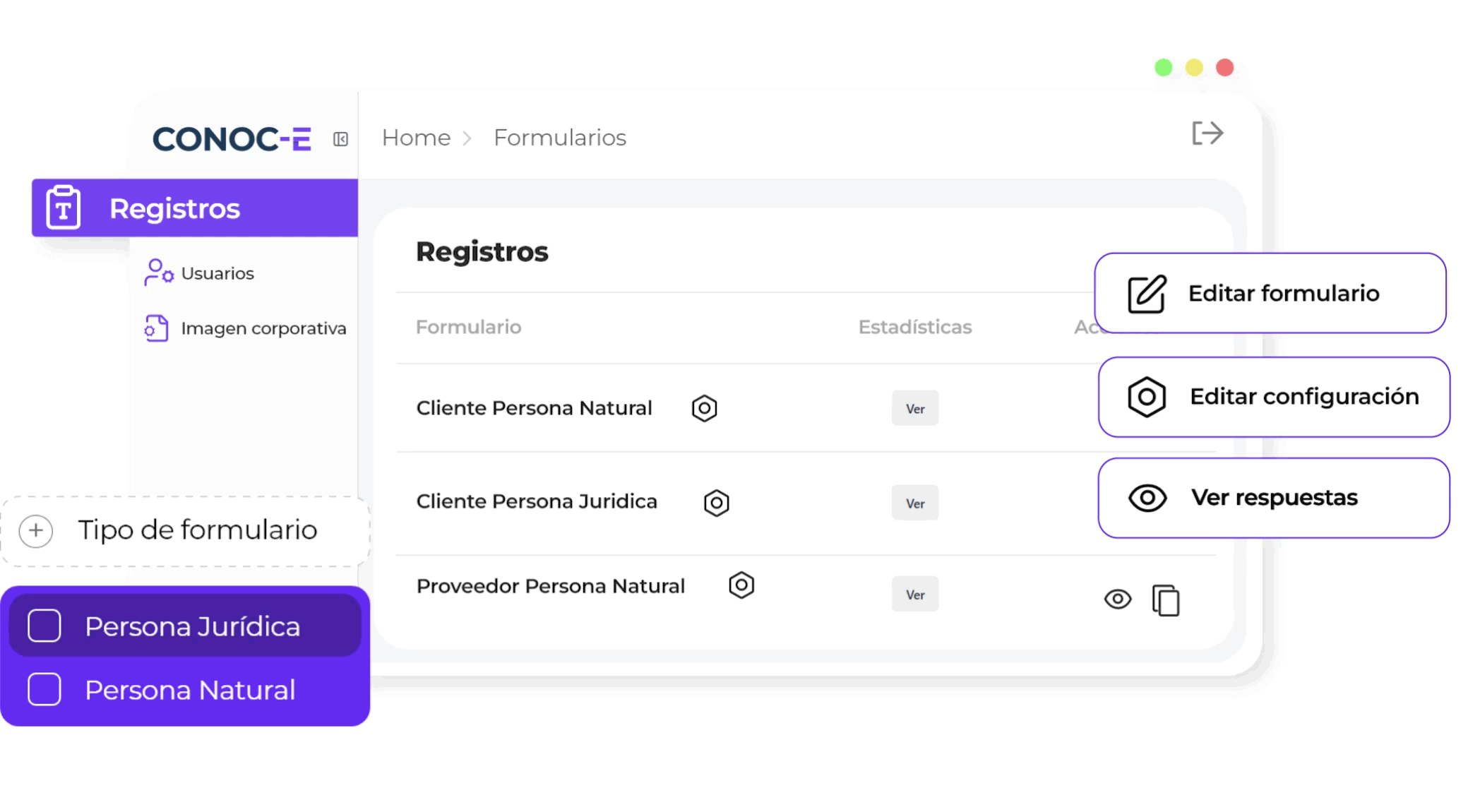
Task: Select the Registros clipboard icon in the sidebar
Action: point(62,208)
